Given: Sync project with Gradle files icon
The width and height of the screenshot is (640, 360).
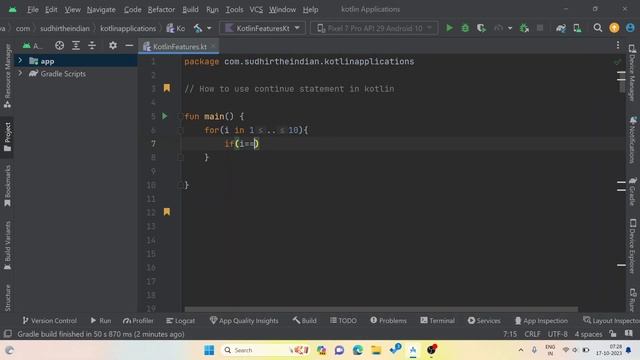Looking at the screenshot, I should click(x=561, y=28).
